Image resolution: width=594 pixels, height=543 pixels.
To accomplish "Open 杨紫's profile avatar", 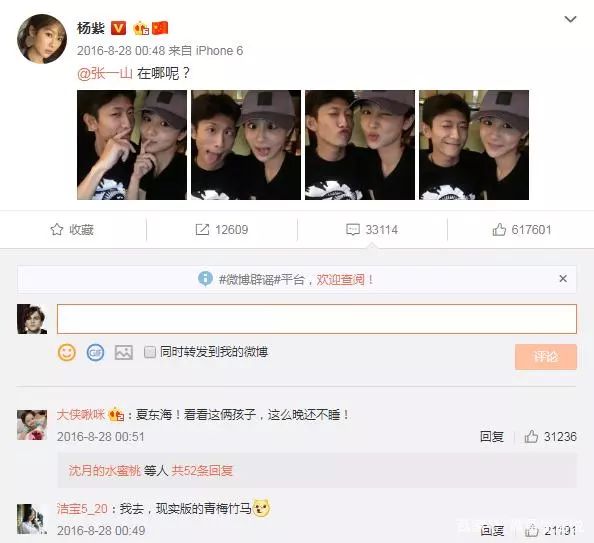I will (42, 39).
